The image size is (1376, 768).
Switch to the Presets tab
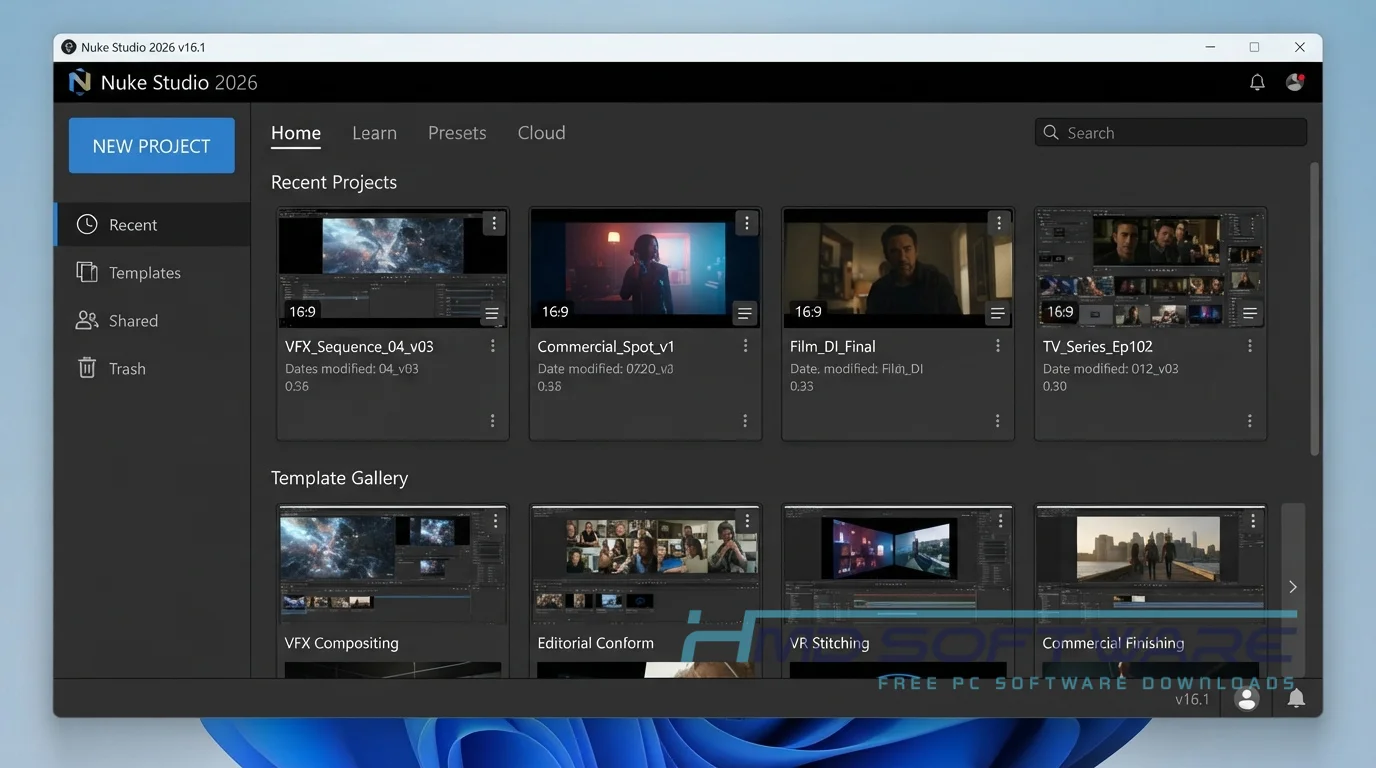[x=457, y=133]
